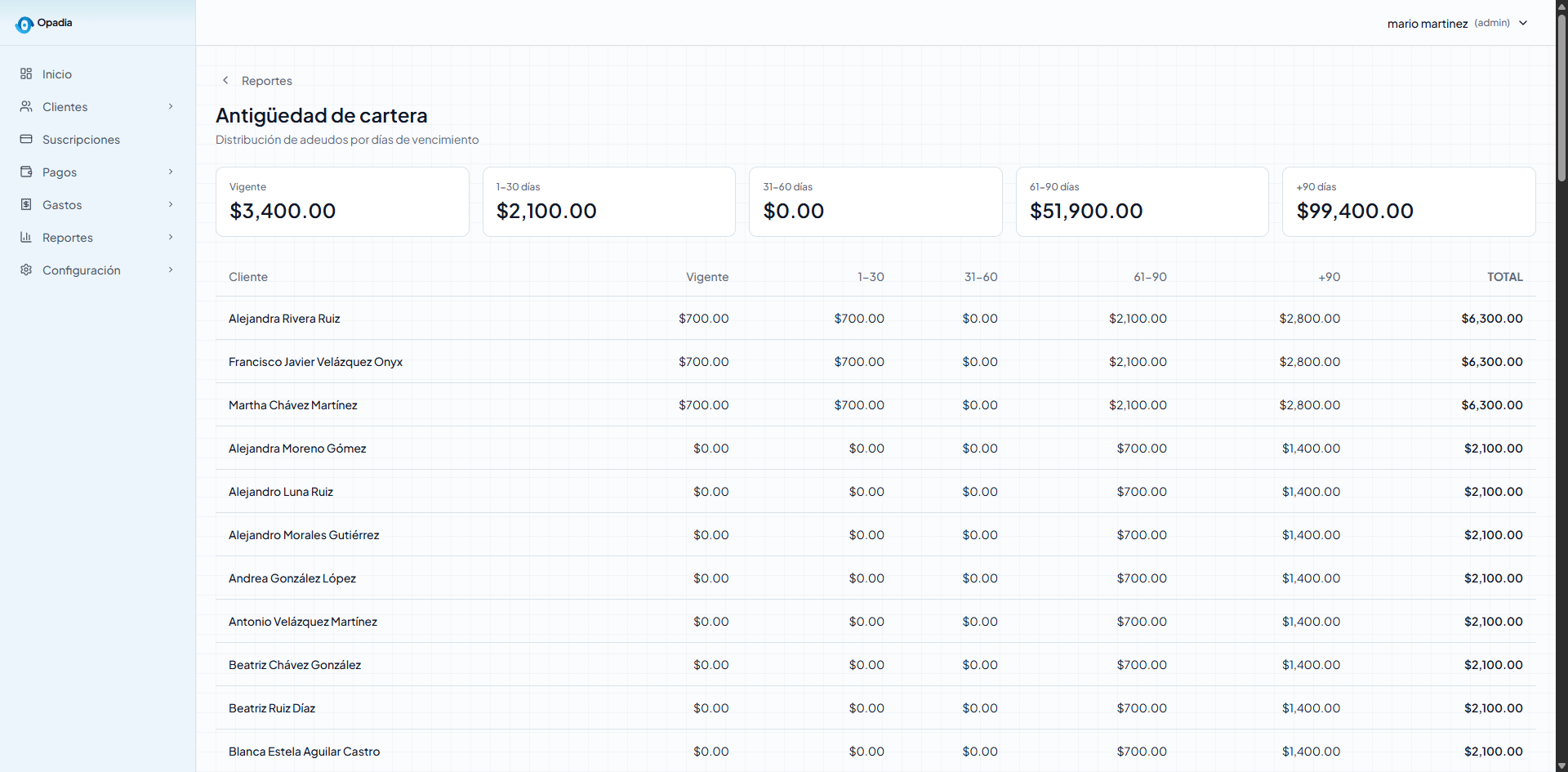The width and height of the screenshot is (1568, 772).
Task: Click the TOTAL column header
Action: [x=1504, y=277]
